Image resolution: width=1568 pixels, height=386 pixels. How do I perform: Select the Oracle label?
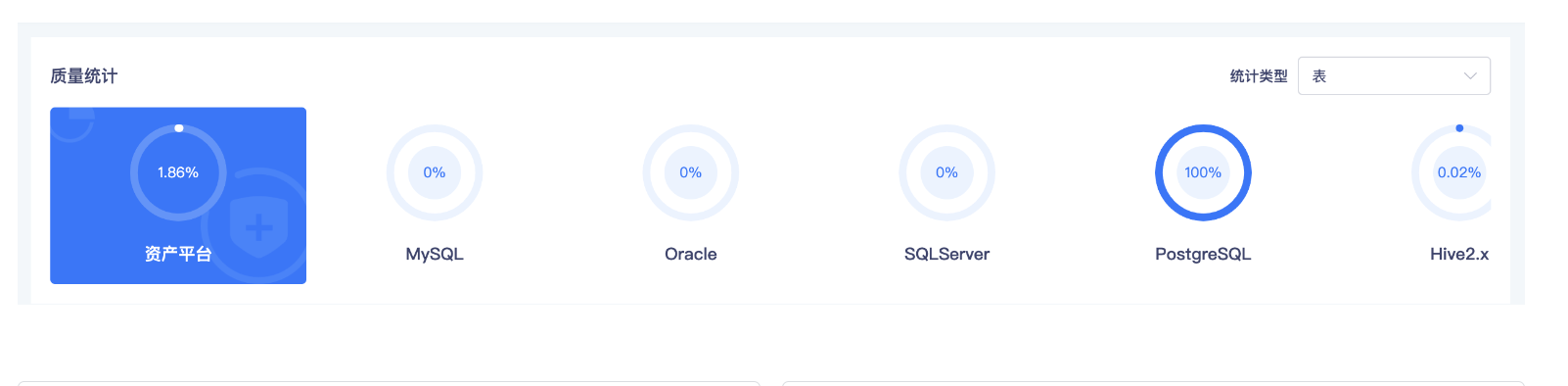[x=691, y=254]
